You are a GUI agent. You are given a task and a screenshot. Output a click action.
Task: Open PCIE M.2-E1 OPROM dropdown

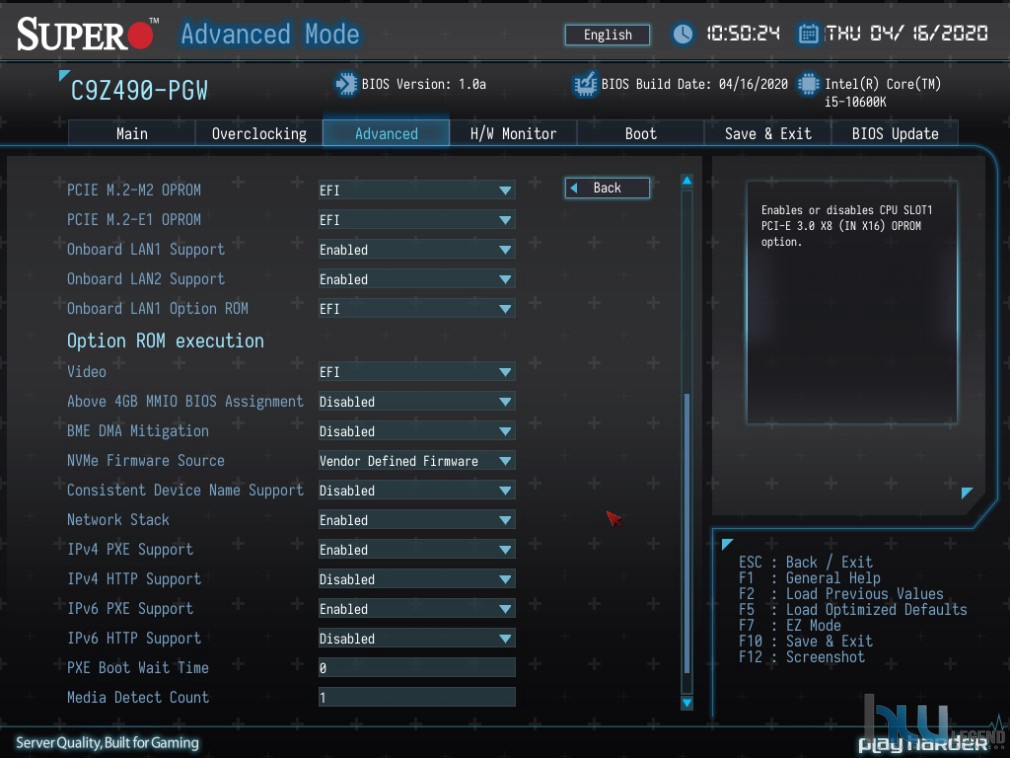click(417, 220)
